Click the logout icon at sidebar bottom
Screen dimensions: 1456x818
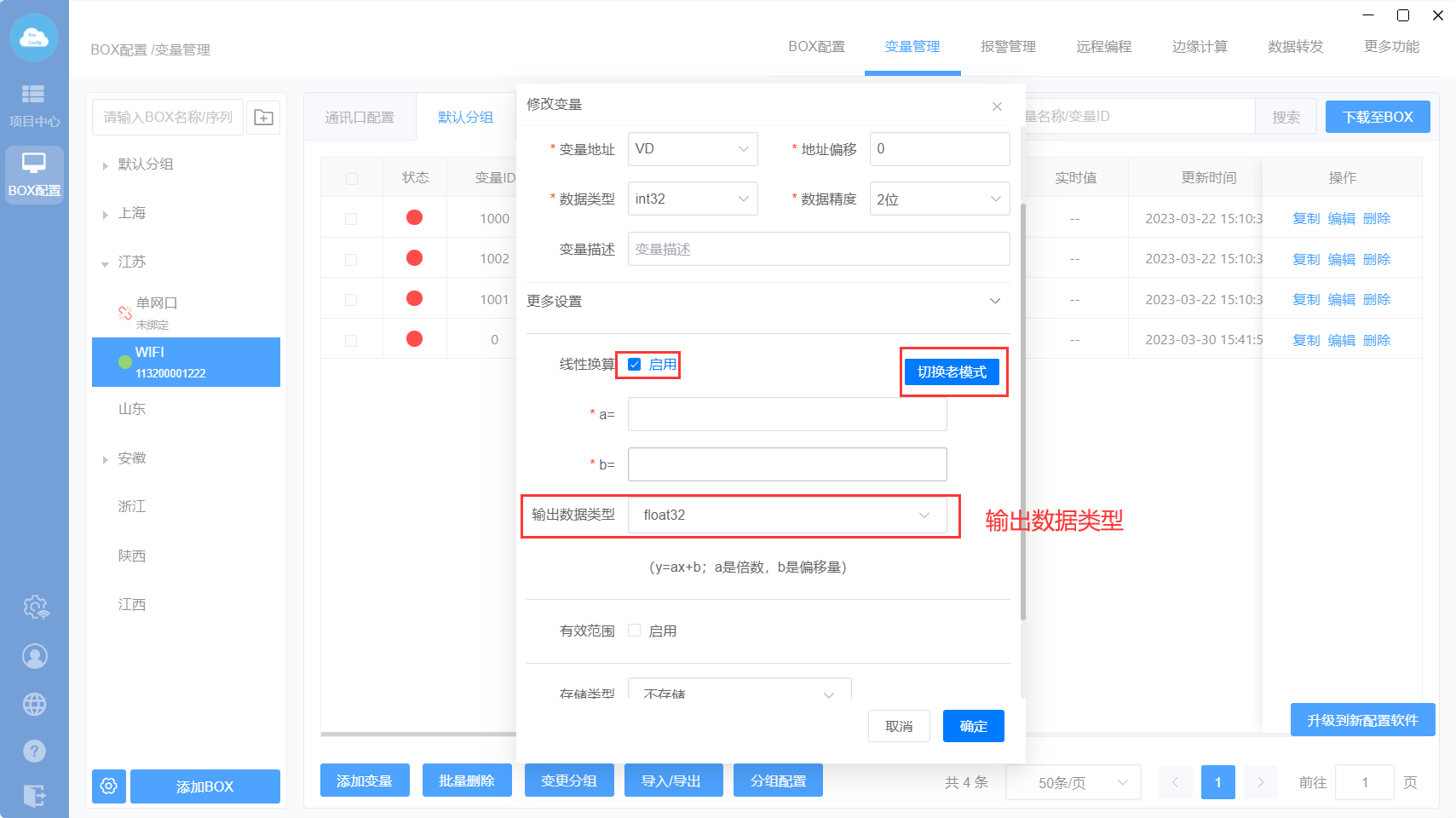pyautogui.click(x=35, y=795)
